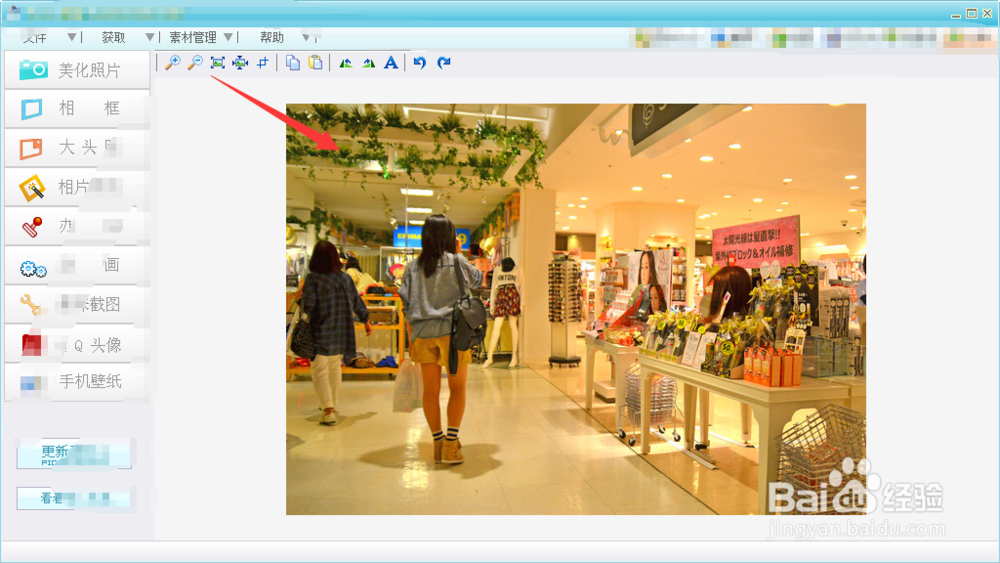The image size is (1000, 563).
Task: Click the paste clipboard icon
Action: click(316, 63)
